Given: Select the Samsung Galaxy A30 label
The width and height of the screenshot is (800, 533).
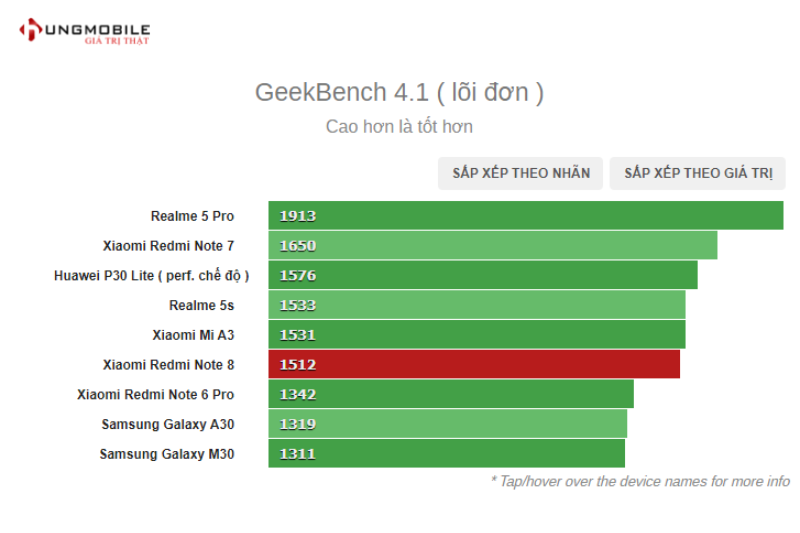Looking at the screenshot, I should tap(168, 424).
